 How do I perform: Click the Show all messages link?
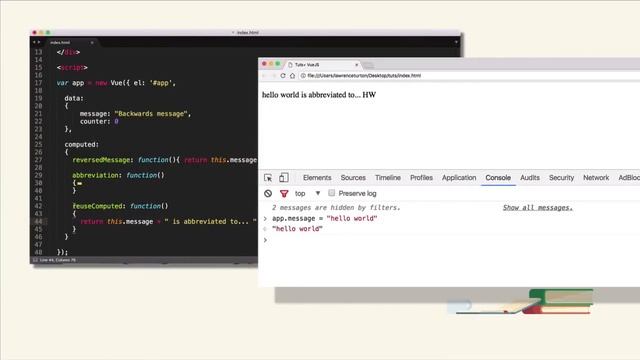[538, 207]
